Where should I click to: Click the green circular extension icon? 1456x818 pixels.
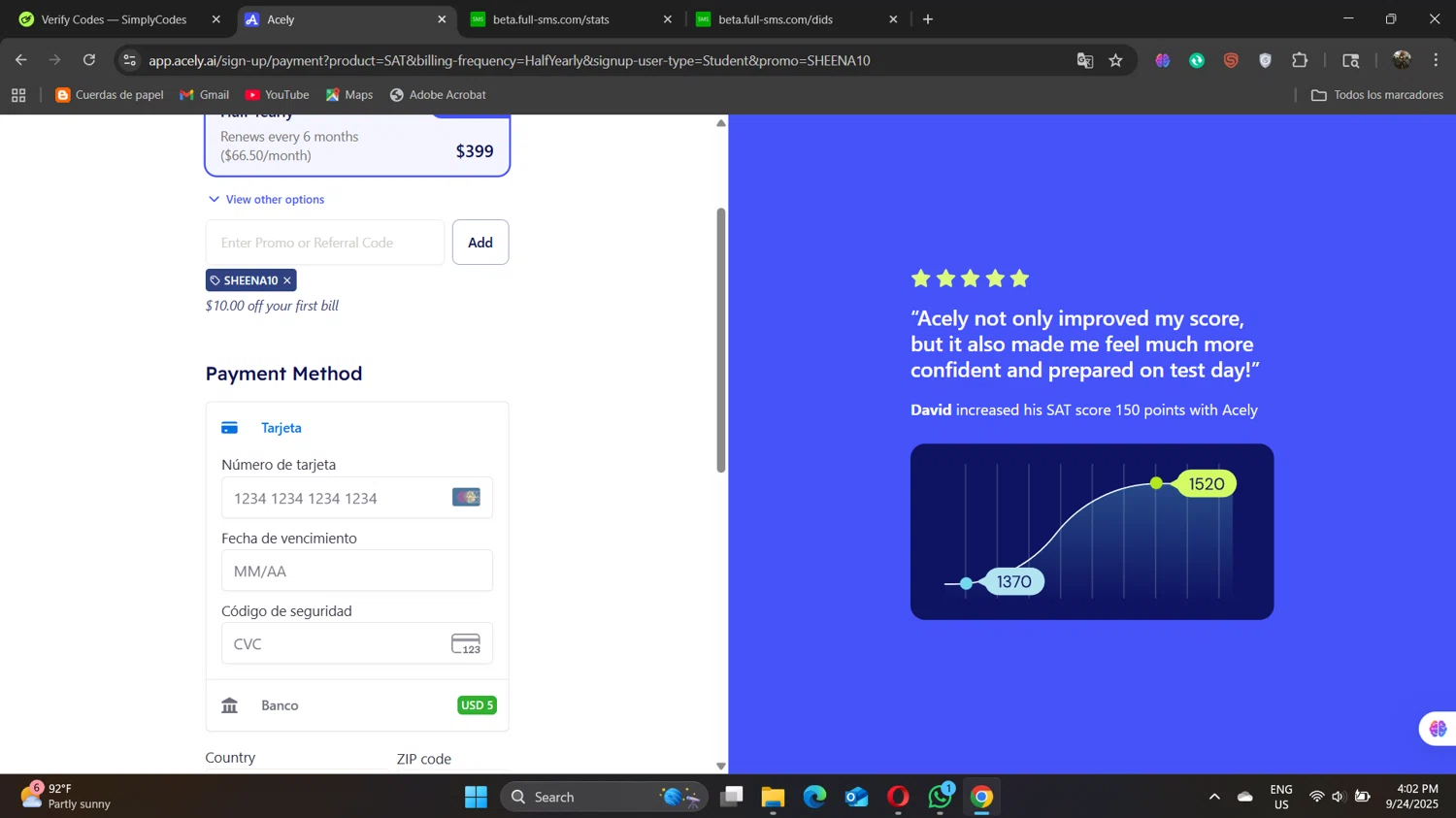click(1197, 60)
